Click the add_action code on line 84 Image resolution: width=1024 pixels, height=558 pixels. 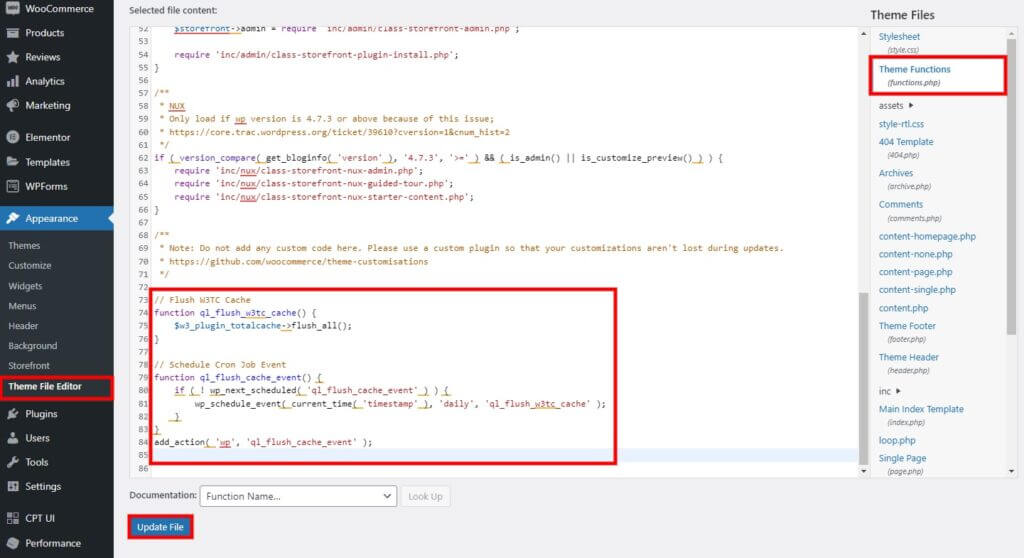point(263,442)
